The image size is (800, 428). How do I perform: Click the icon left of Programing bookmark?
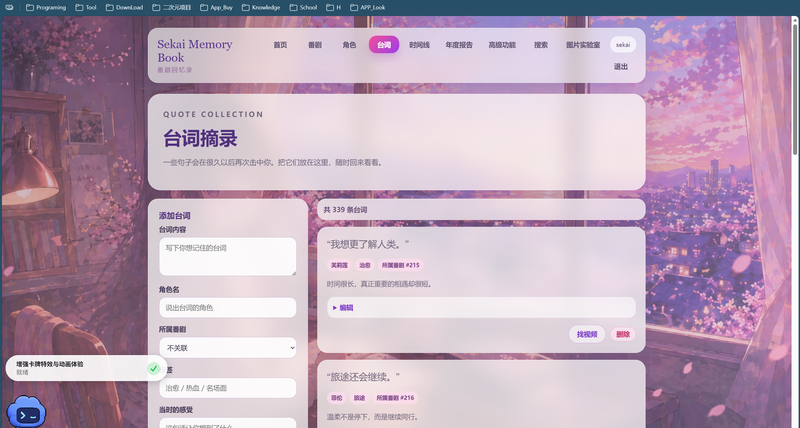[x=9, y=7]
